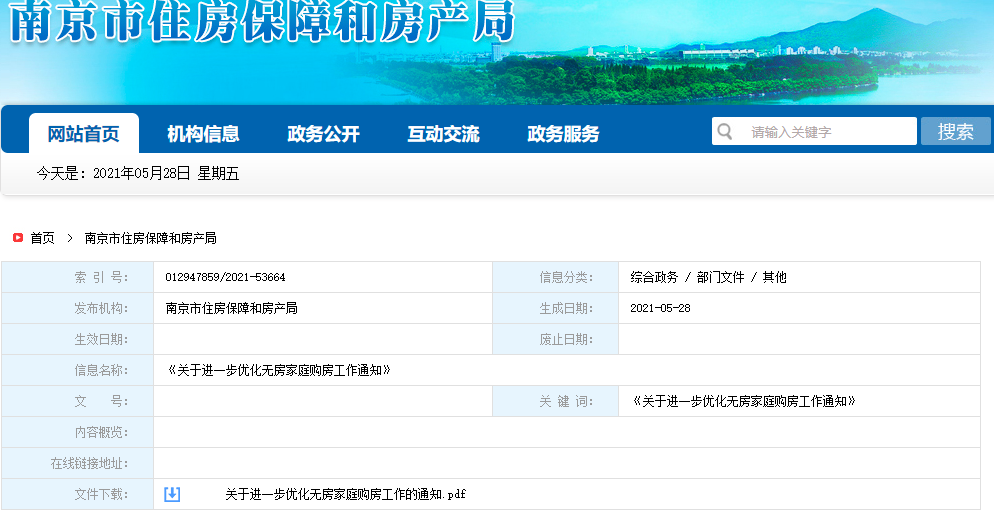Click the 南京市住房保障和房产局 header title

pyautogui.click(x=262, y=20)
